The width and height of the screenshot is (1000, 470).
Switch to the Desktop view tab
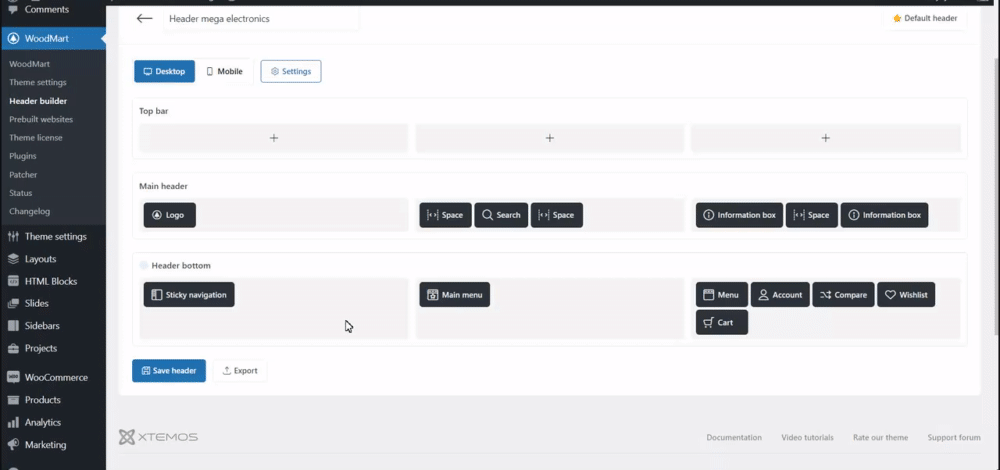(x=165, y=71)
